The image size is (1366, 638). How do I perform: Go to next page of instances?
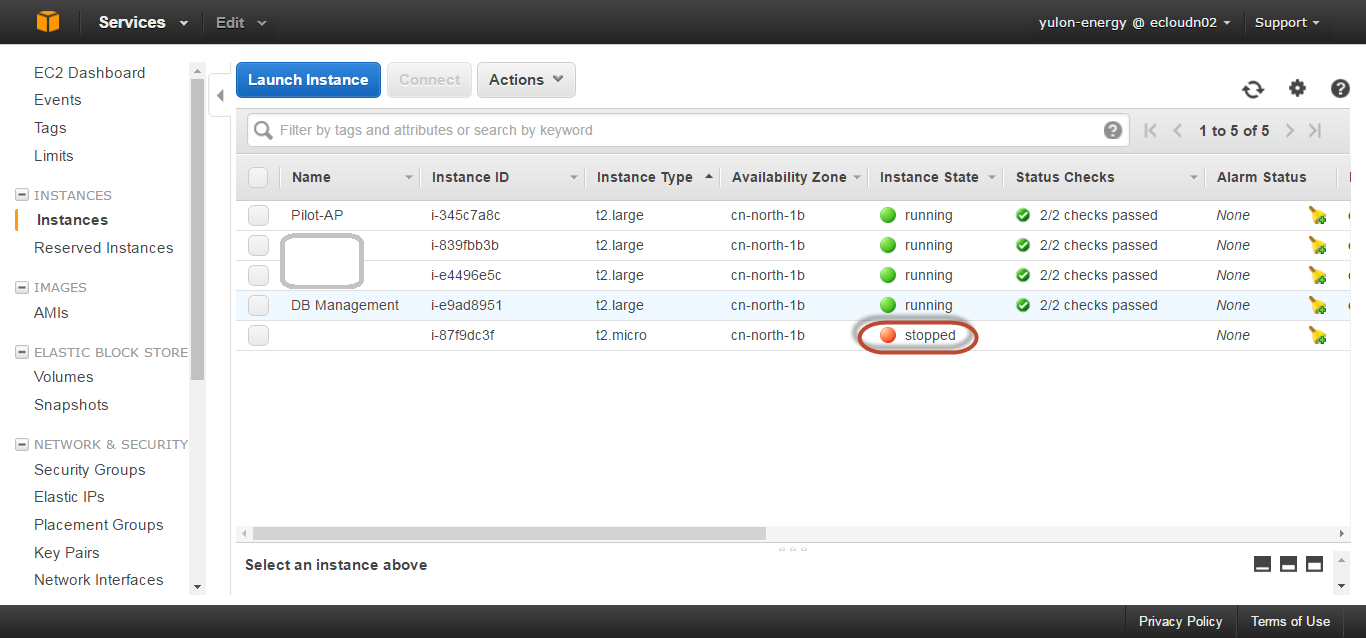click(1290, 131)
